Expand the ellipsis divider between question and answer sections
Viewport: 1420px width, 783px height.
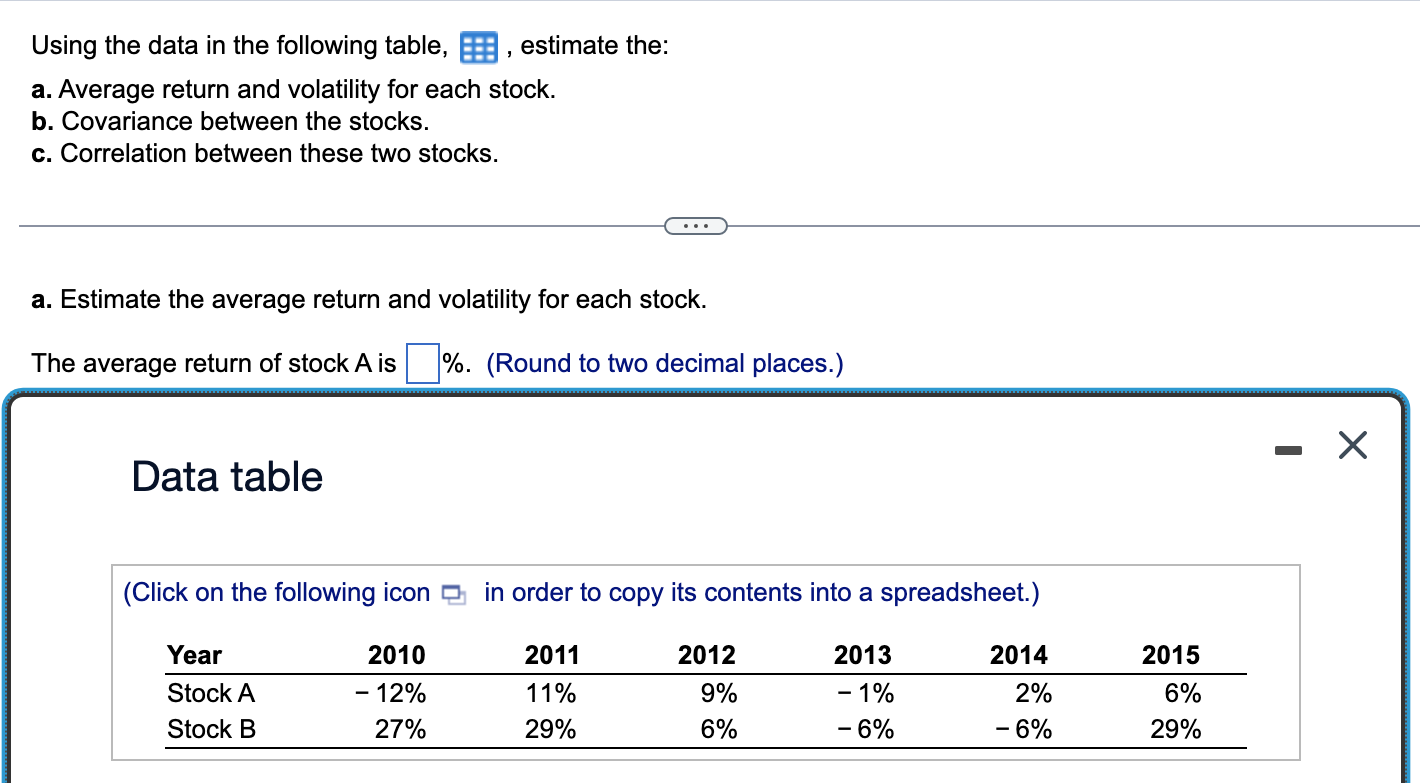696,225
